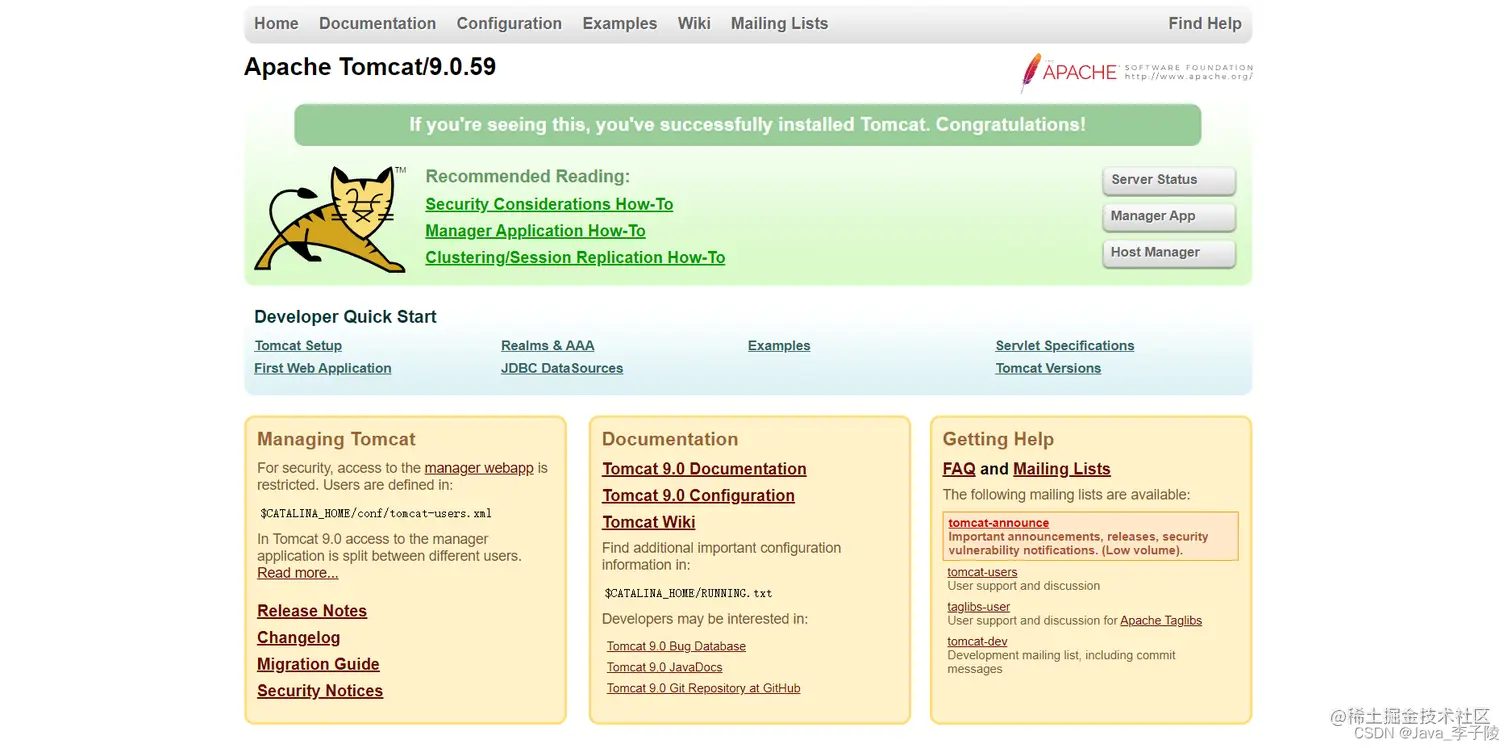Click the Recommended Reading heading

coord(527,177)
